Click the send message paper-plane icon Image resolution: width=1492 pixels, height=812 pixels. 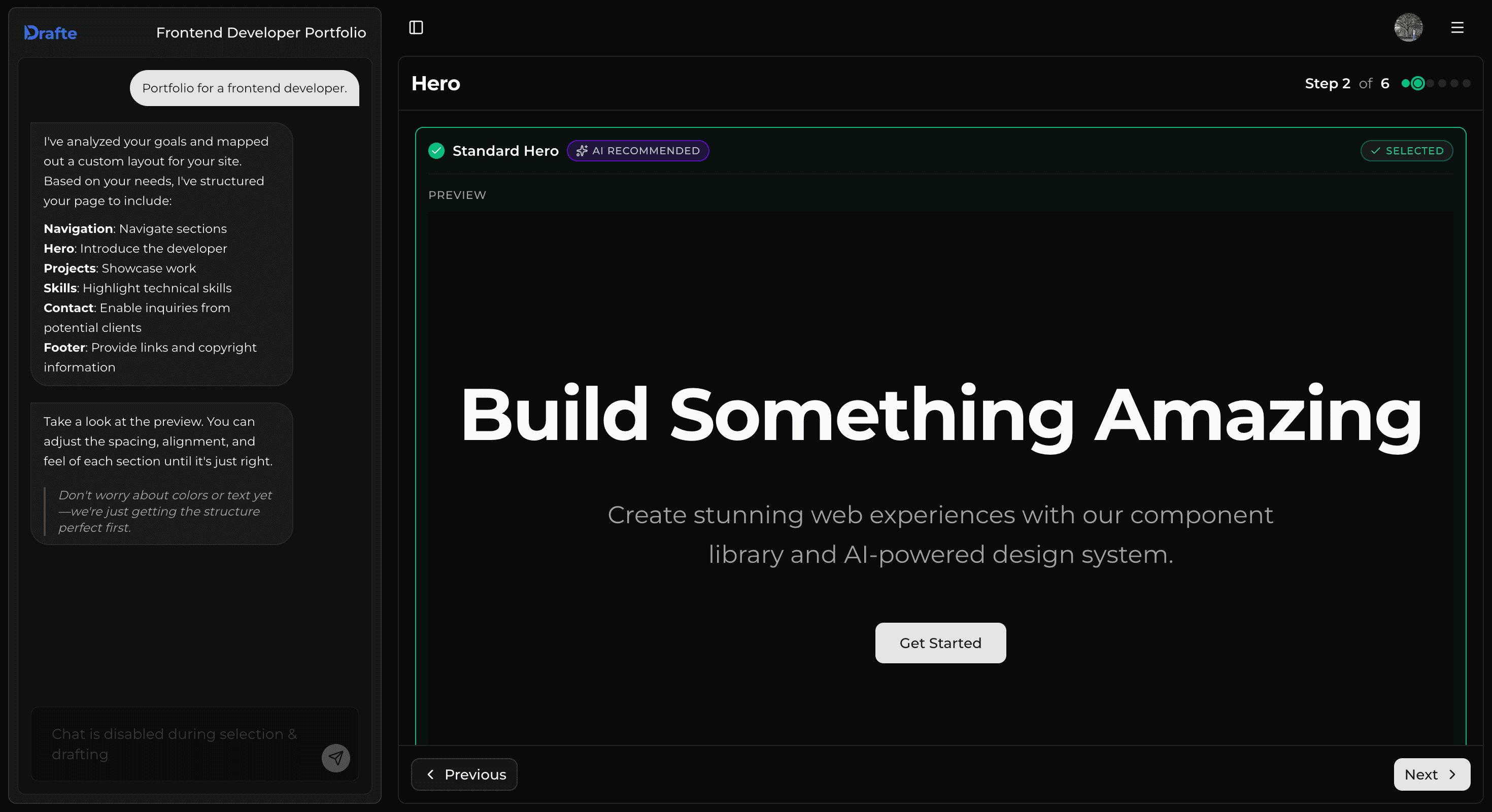(x=335, y=758)
